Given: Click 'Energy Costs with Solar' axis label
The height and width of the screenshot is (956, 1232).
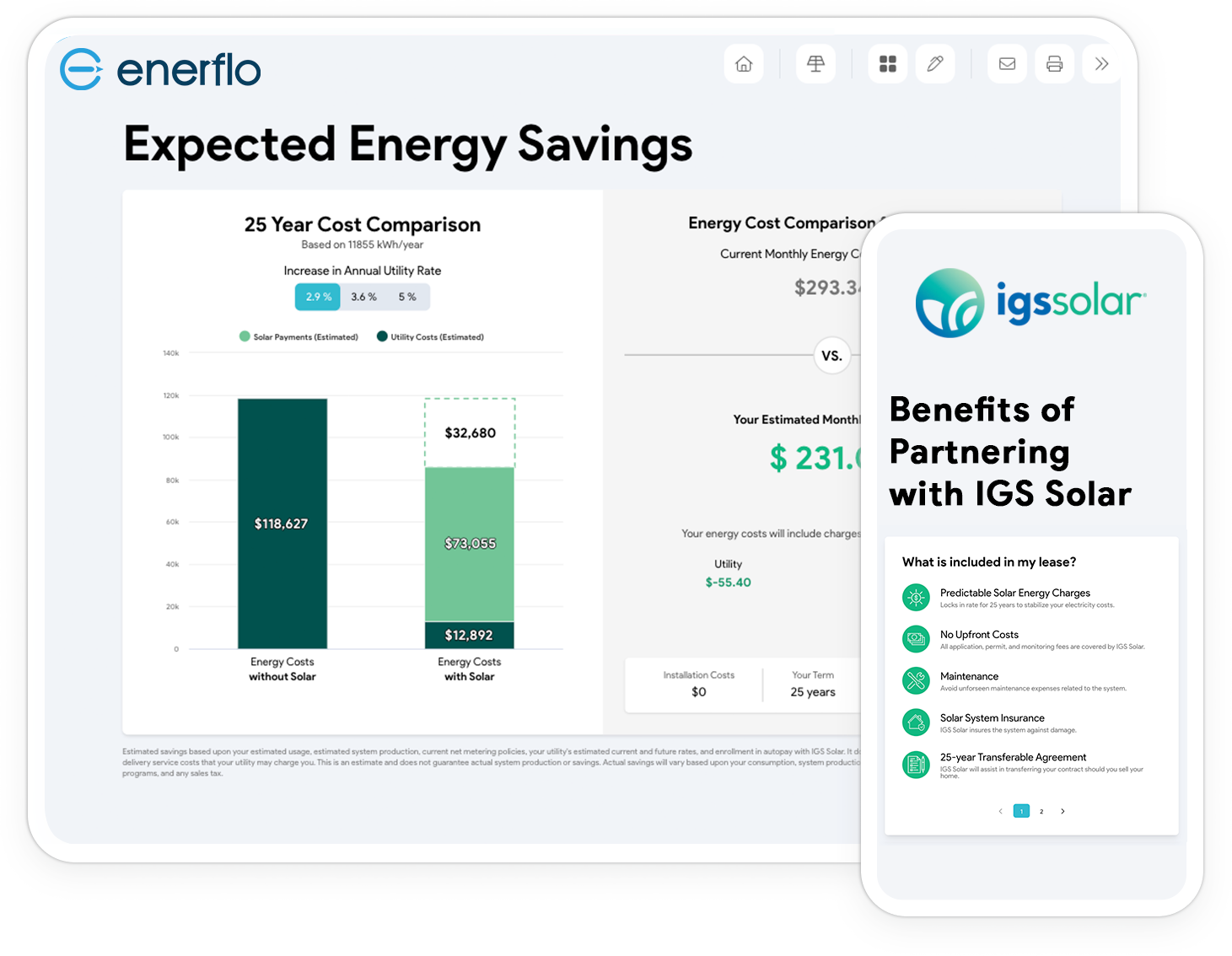Looking at the screenshot, I should (x=470, y=669).
